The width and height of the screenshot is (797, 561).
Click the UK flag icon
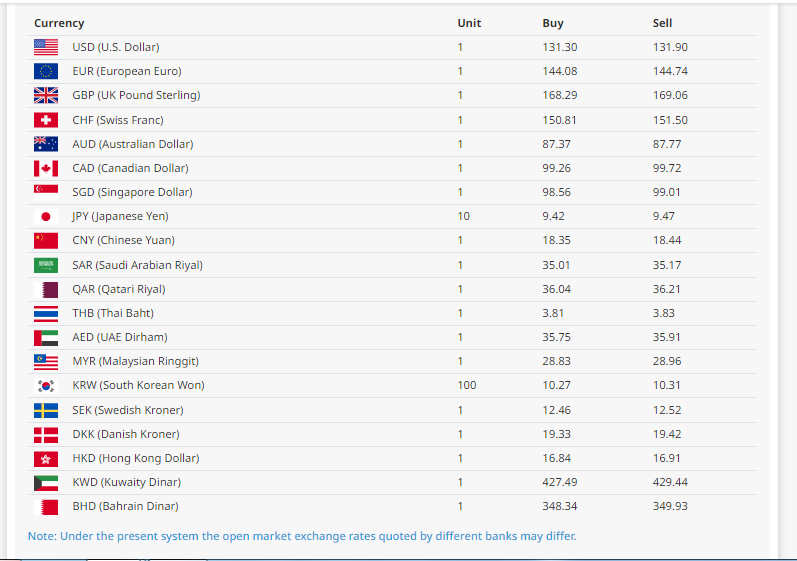(46, 95)
